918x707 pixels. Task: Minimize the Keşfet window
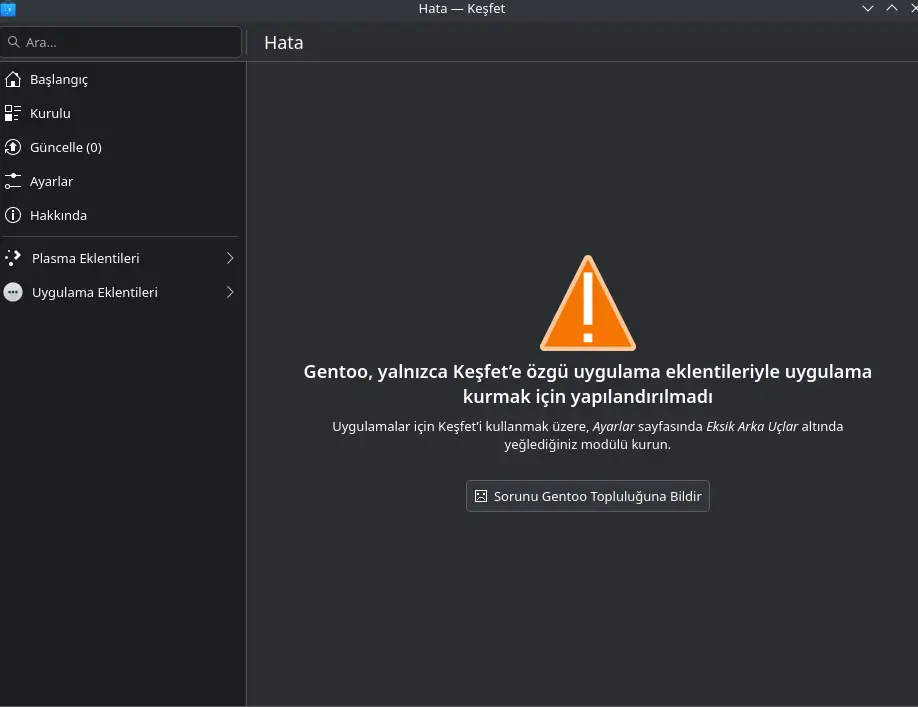(868, 8)
